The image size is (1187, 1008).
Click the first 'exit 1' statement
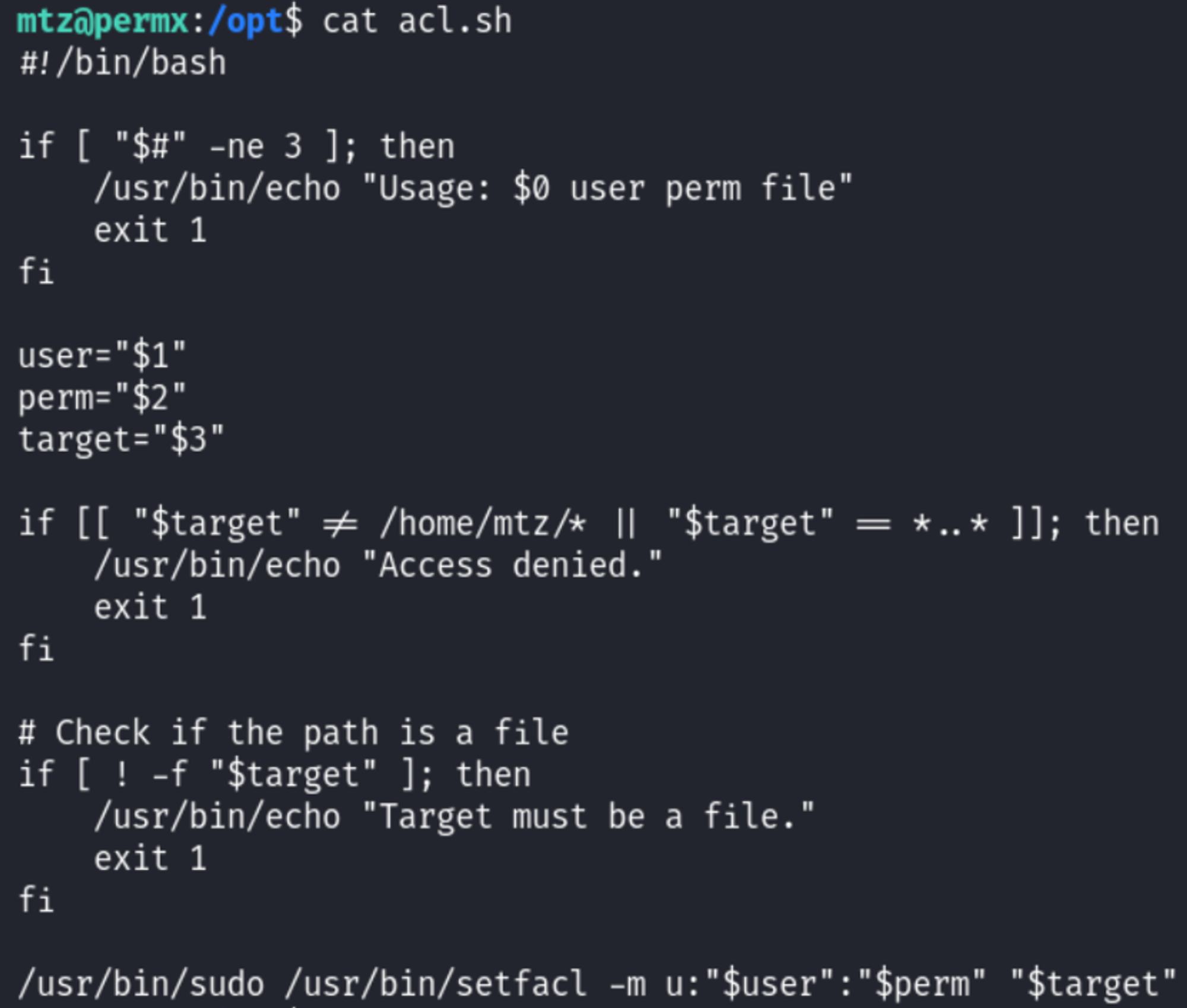pos(150,230)
